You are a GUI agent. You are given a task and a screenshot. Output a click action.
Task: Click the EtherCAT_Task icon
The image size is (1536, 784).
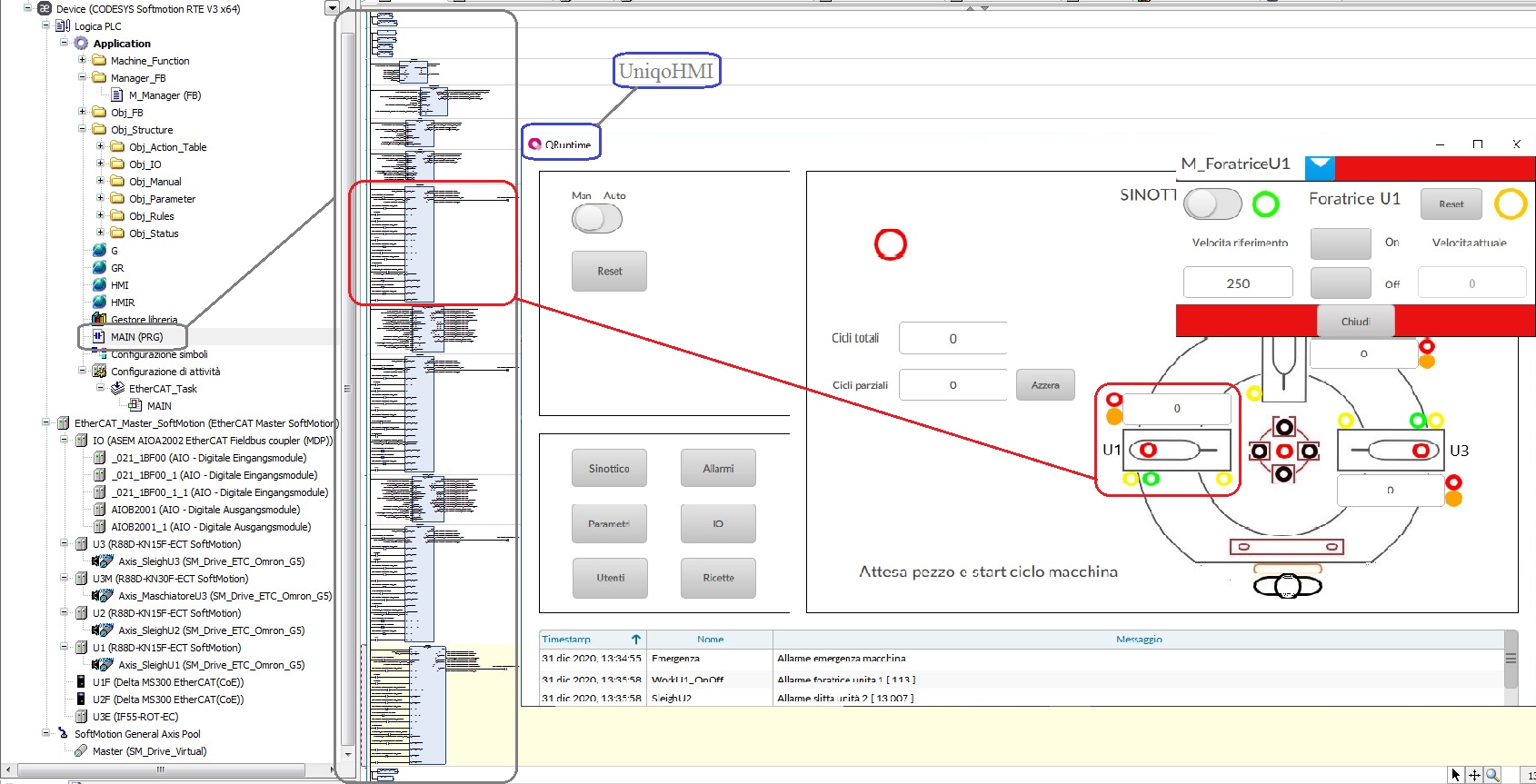pyautogui.click(x=117, y=388)
